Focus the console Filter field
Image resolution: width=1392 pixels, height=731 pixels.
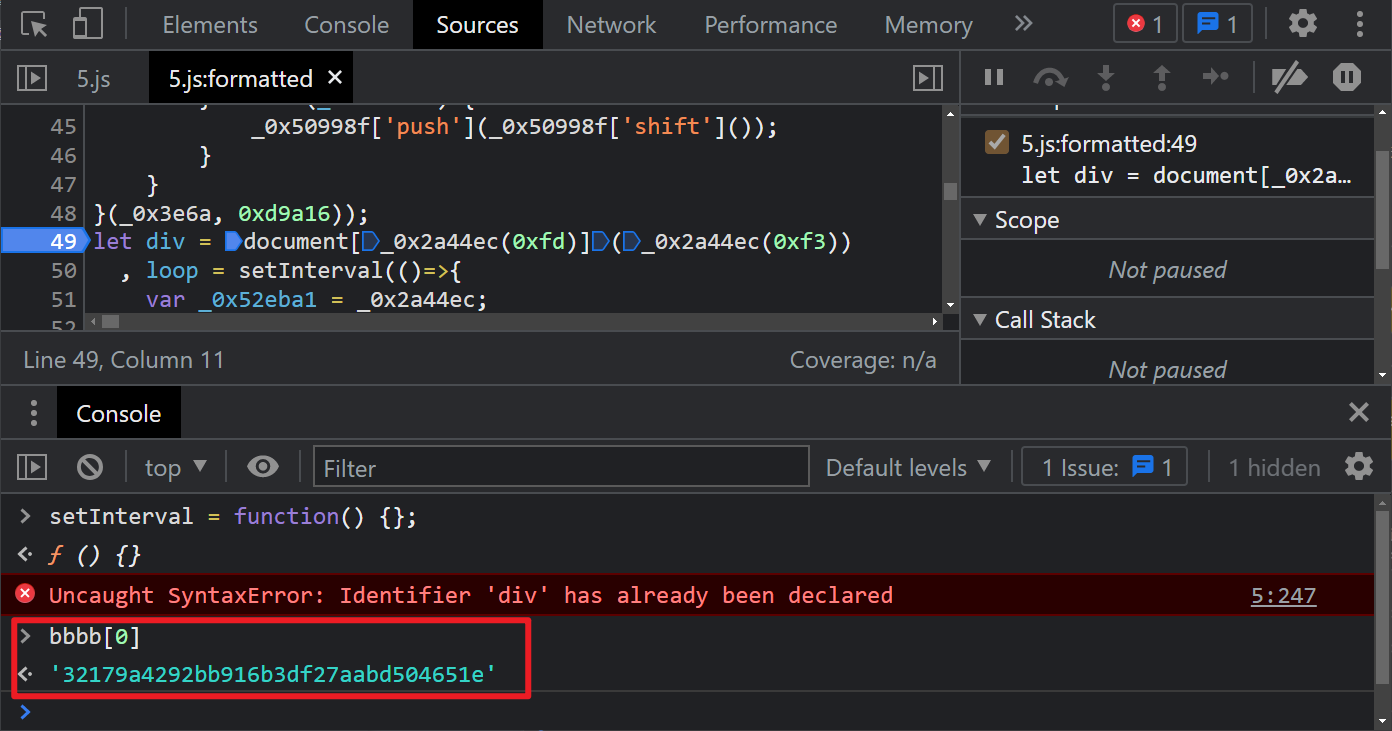pyautogui.click(x=561, y=467)
